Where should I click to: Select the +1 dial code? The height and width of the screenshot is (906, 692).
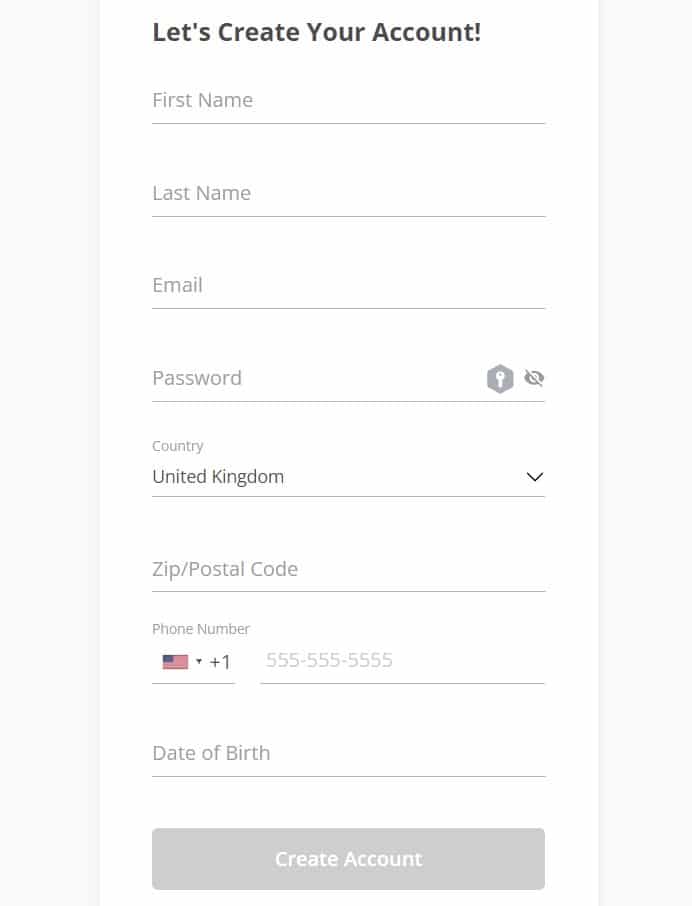tap(219, 662)
